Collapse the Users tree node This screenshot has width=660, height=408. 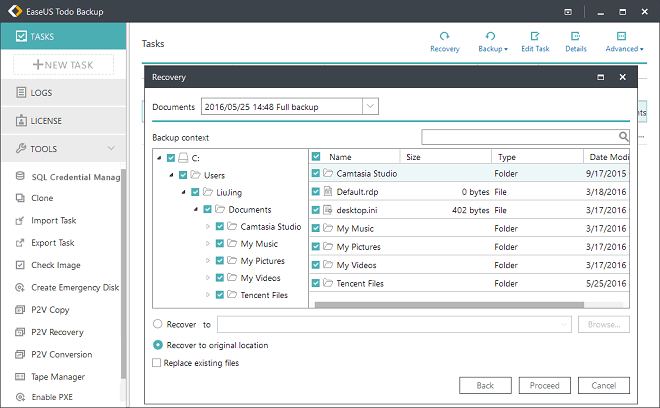171,175
